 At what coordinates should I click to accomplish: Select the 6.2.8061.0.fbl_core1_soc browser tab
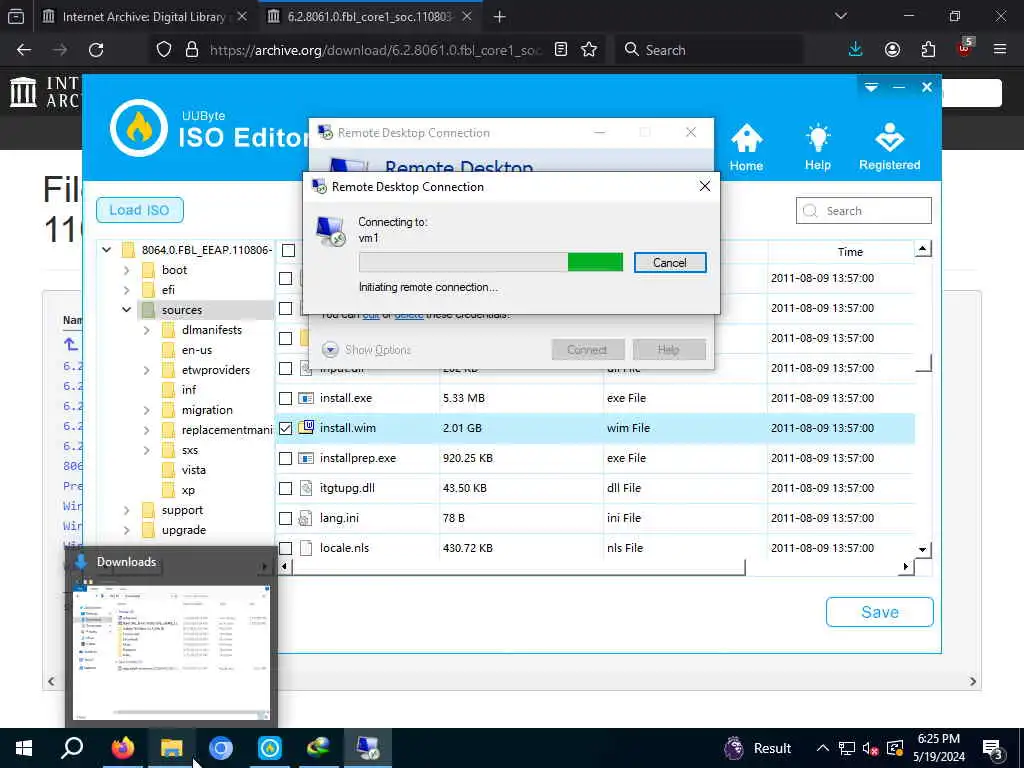(x=370, y=16)
